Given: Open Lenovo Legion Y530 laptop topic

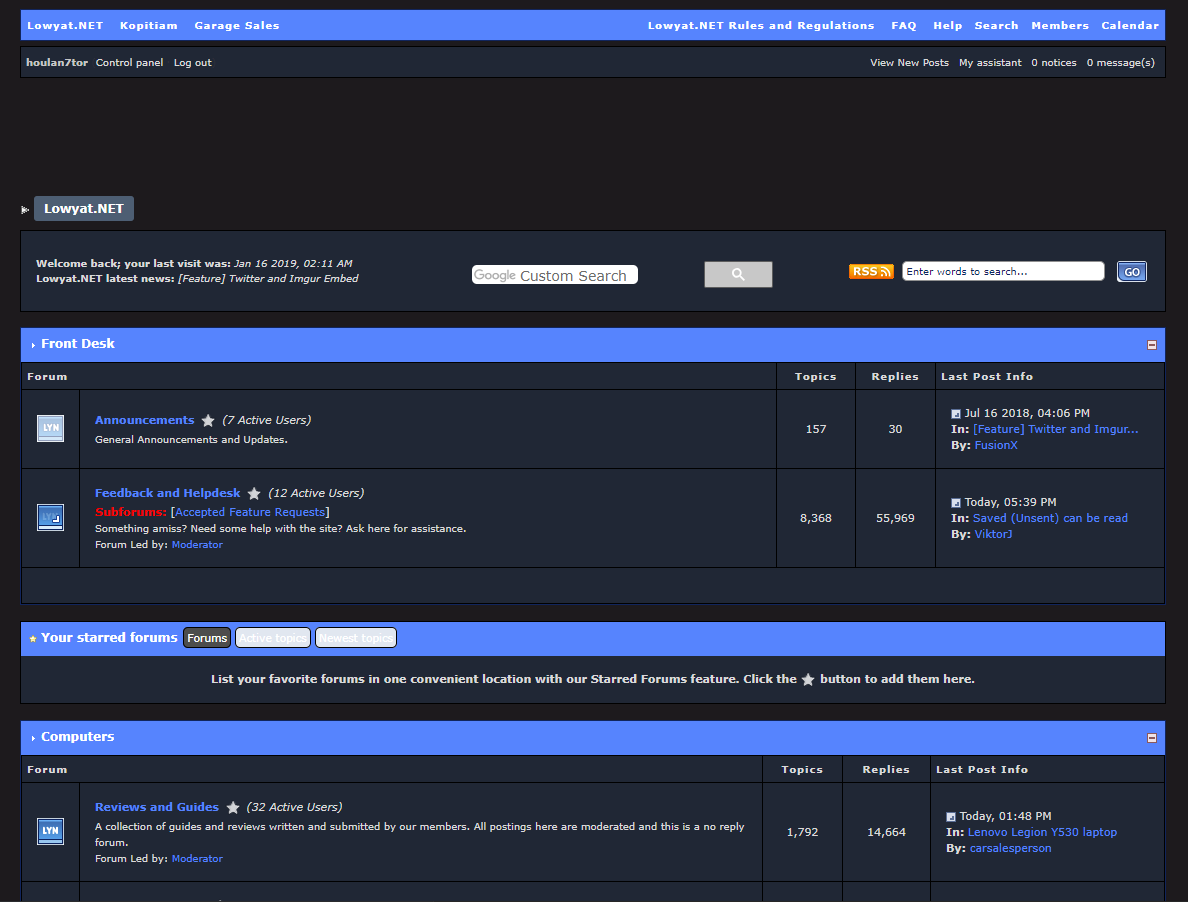Looking at the screenshot, I should click(1042, 832).
